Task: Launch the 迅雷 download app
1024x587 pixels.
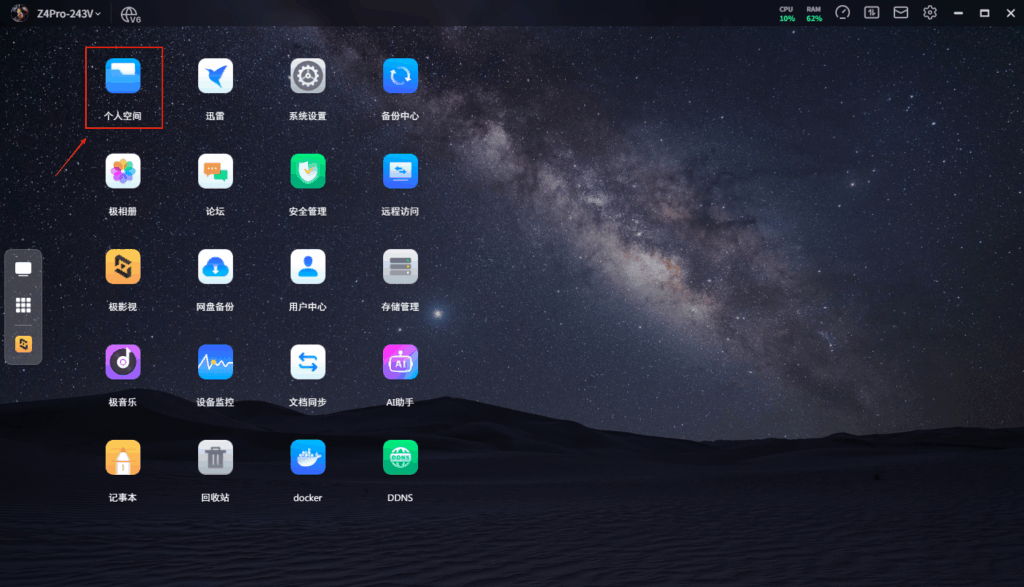Action: tap(215, 76)
